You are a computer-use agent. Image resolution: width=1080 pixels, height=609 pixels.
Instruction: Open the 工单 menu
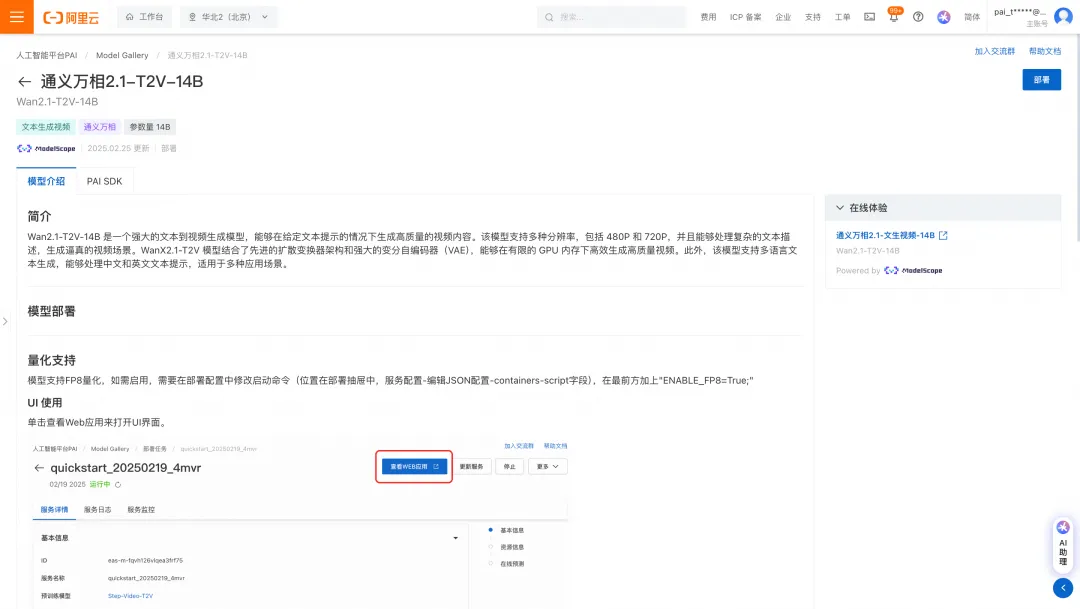(842, 17)
